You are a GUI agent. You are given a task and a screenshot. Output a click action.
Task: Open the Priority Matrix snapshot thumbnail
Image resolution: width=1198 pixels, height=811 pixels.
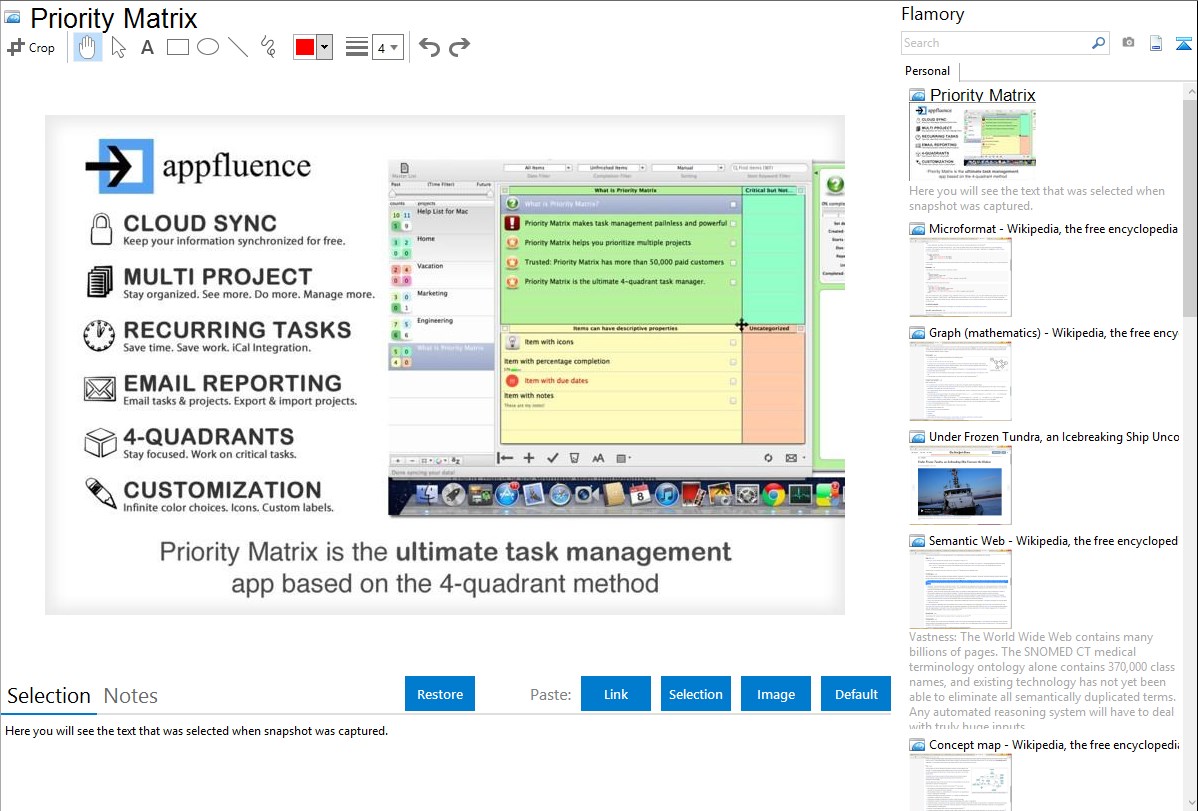coord(973,140)
